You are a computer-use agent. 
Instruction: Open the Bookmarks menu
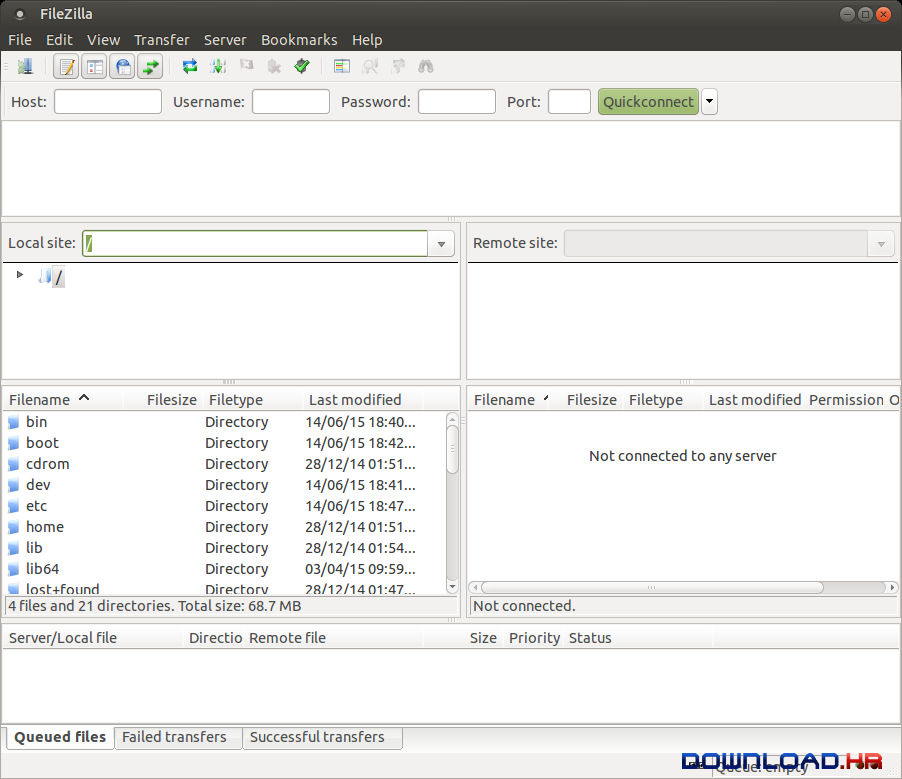(299, 40)
